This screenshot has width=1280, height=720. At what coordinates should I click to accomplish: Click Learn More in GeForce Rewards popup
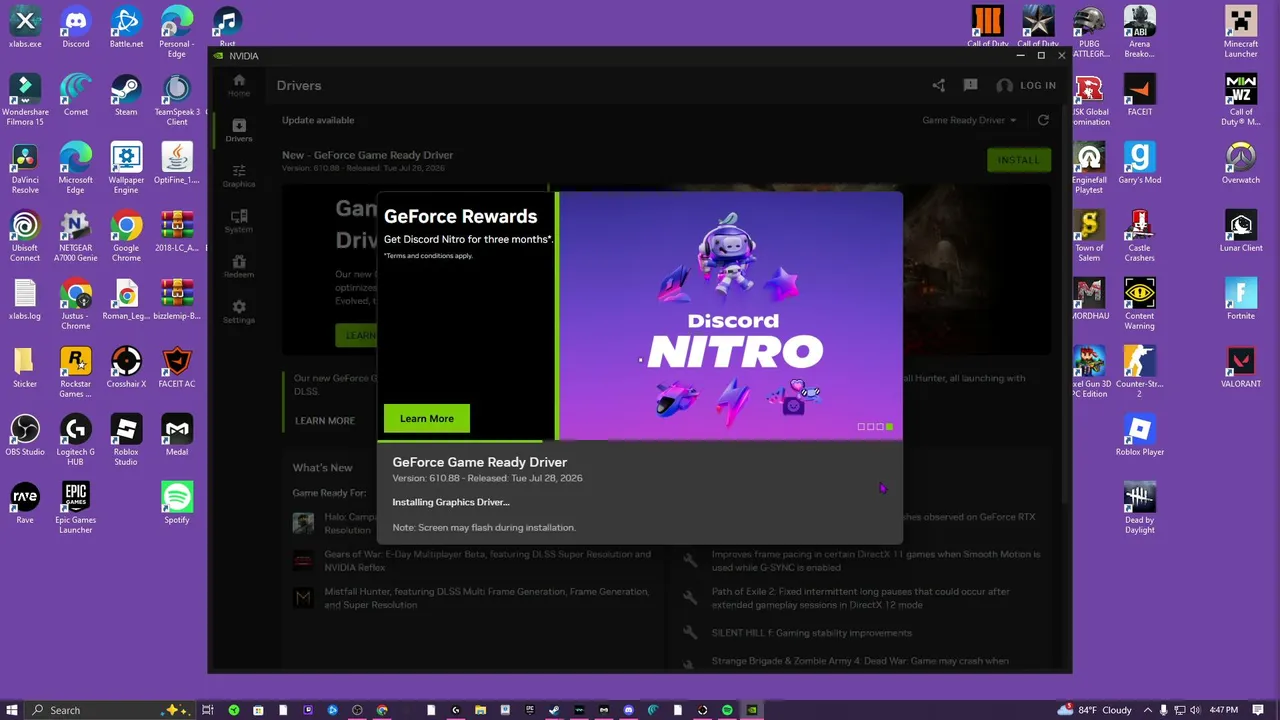pyautogui.click(x=427, y=418)
